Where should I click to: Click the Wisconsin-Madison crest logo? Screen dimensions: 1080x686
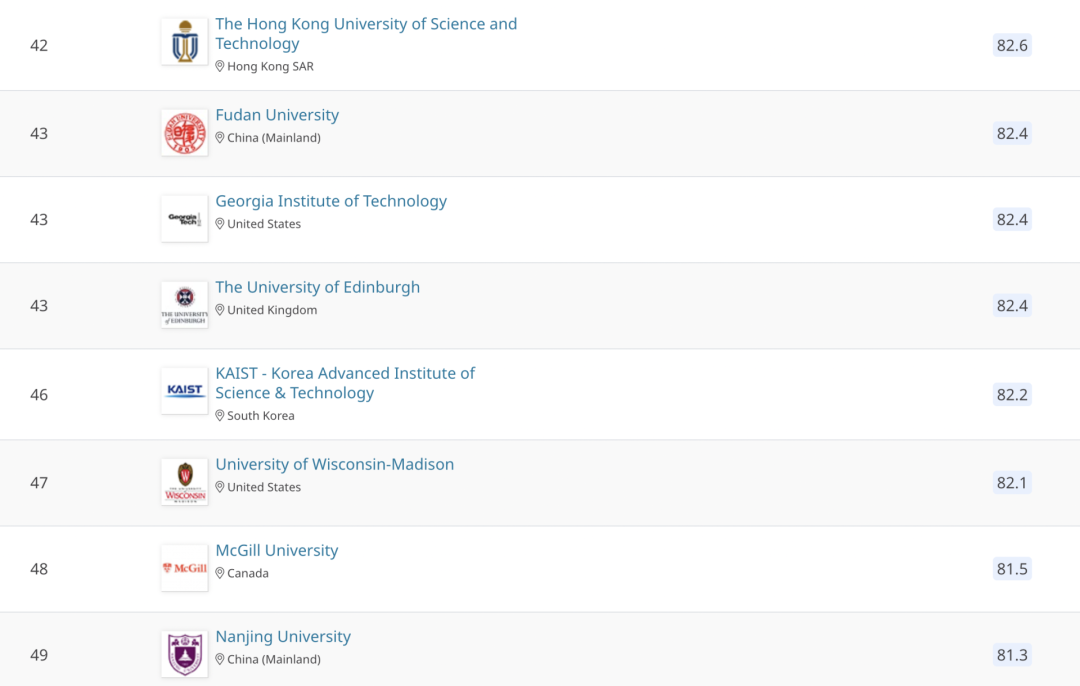click(x=184, y=482)
